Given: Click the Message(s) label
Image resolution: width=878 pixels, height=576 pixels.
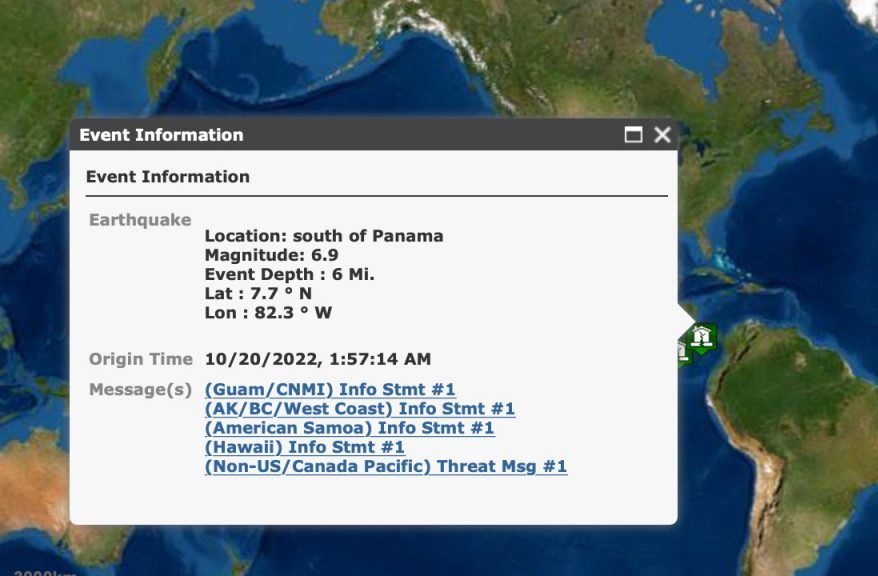Looking at the screenshot, I should click(140, 389).
